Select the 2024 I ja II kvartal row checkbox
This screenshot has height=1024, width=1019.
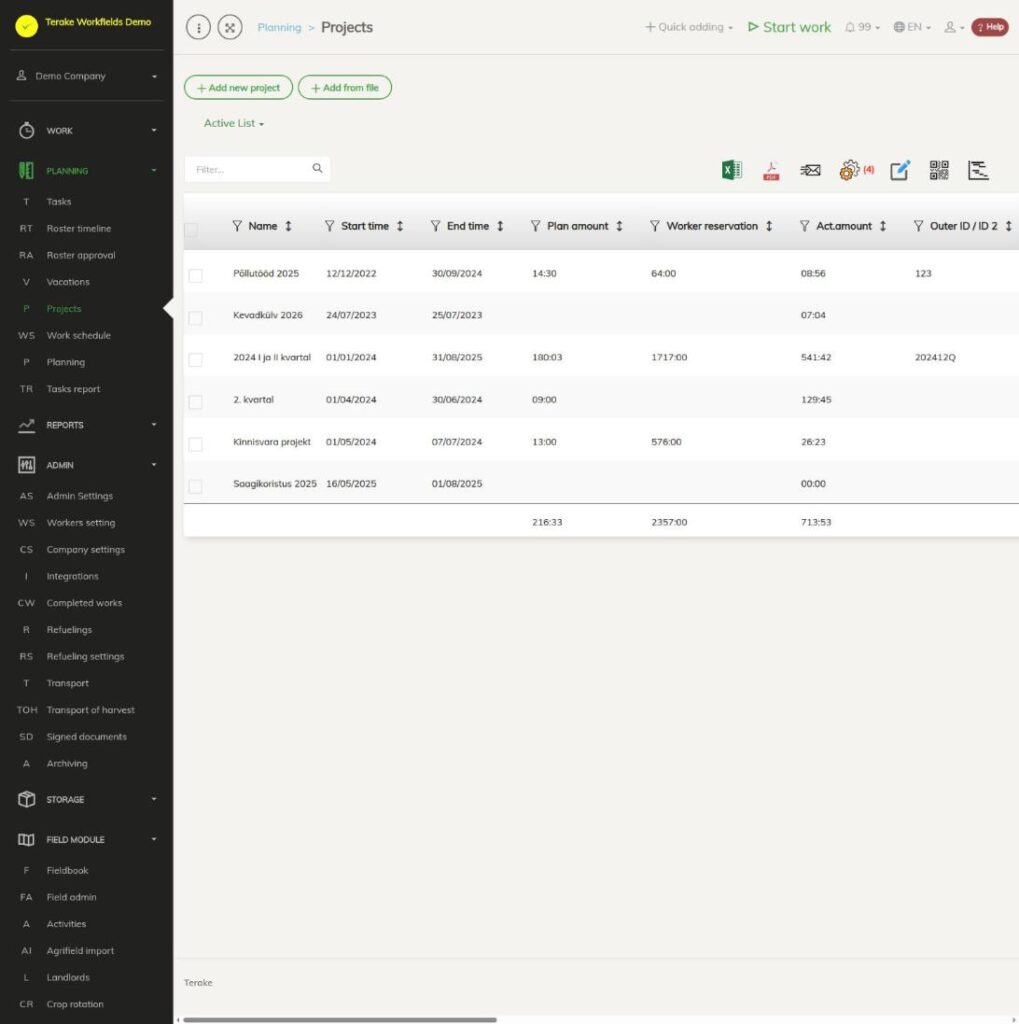pyautogui.click(x=195, y=360)
